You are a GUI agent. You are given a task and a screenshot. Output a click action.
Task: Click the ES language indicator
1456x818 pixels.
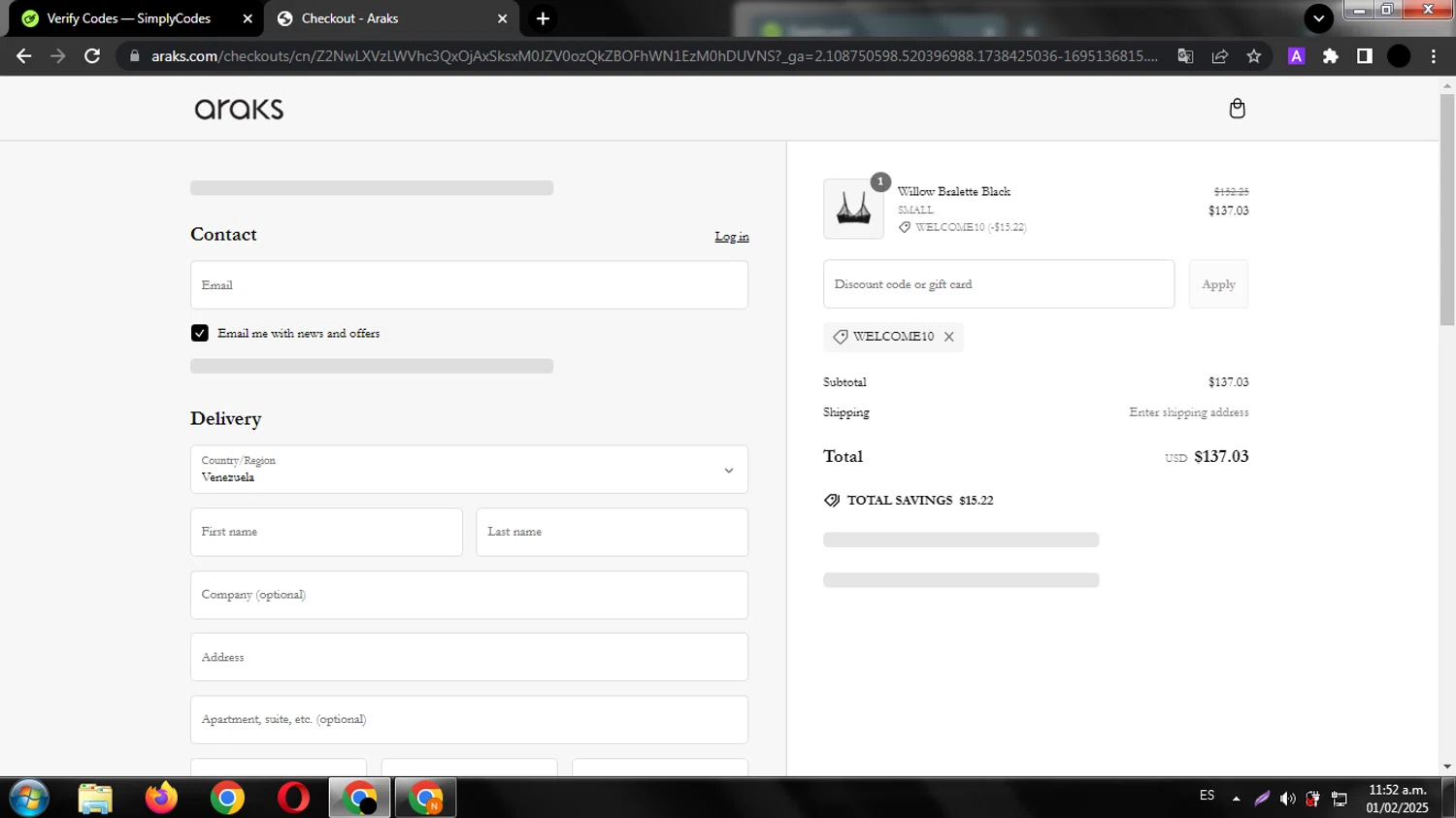pos(1207,796)
